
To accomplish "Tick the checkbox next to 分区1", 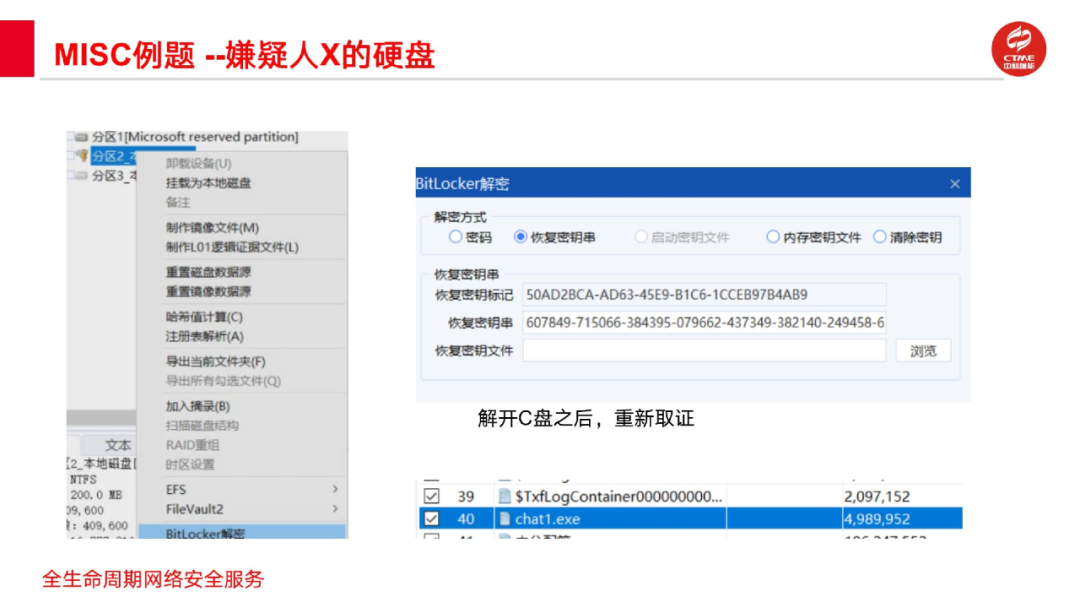I will coord(70,137).
